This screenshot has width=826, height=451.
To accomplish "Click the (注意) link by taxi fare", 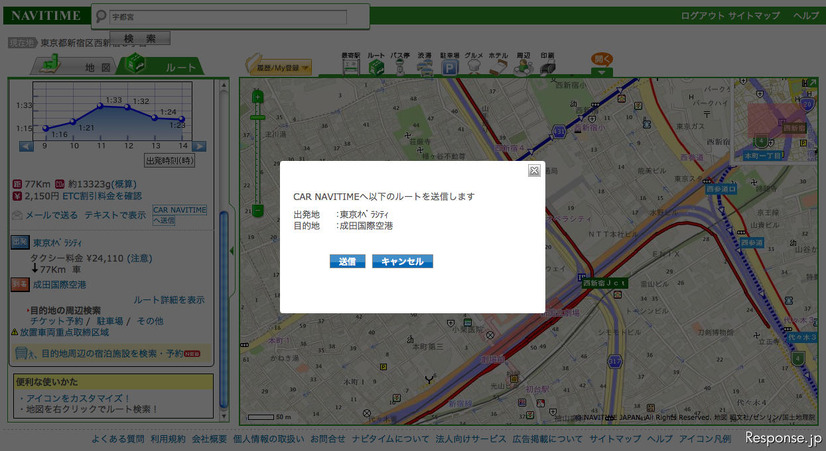I will (140, 258).
